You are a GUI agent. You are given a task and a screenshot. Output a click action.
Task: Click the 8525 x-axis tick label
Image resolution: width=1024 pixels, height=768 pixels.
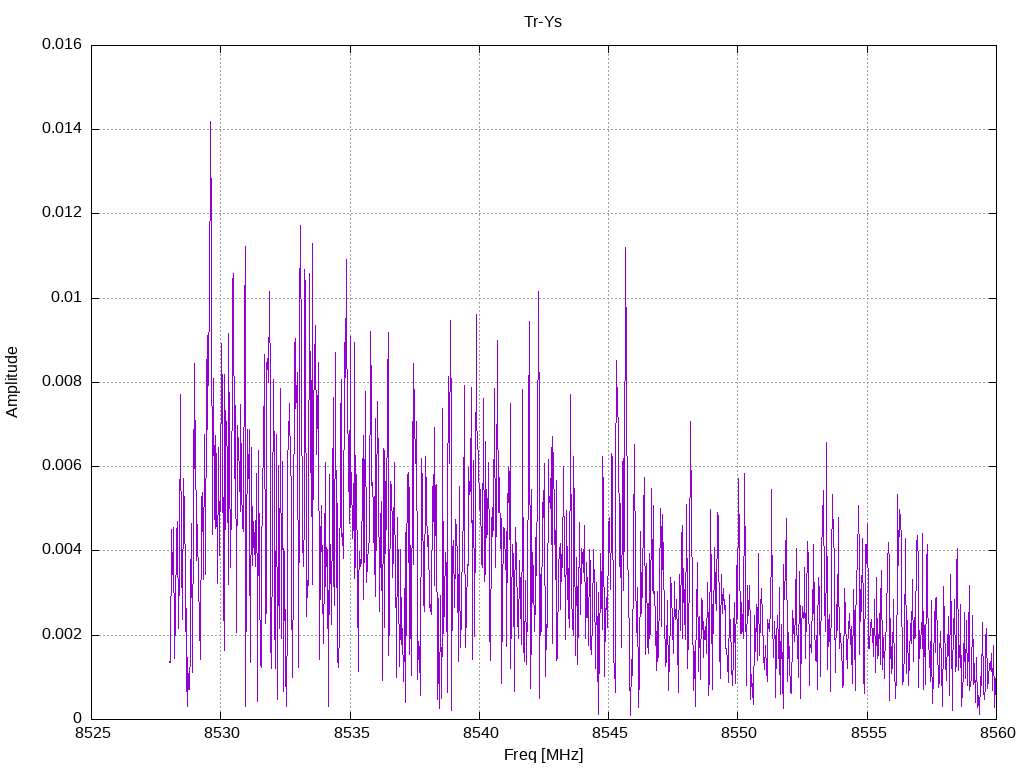click(92, 733)
